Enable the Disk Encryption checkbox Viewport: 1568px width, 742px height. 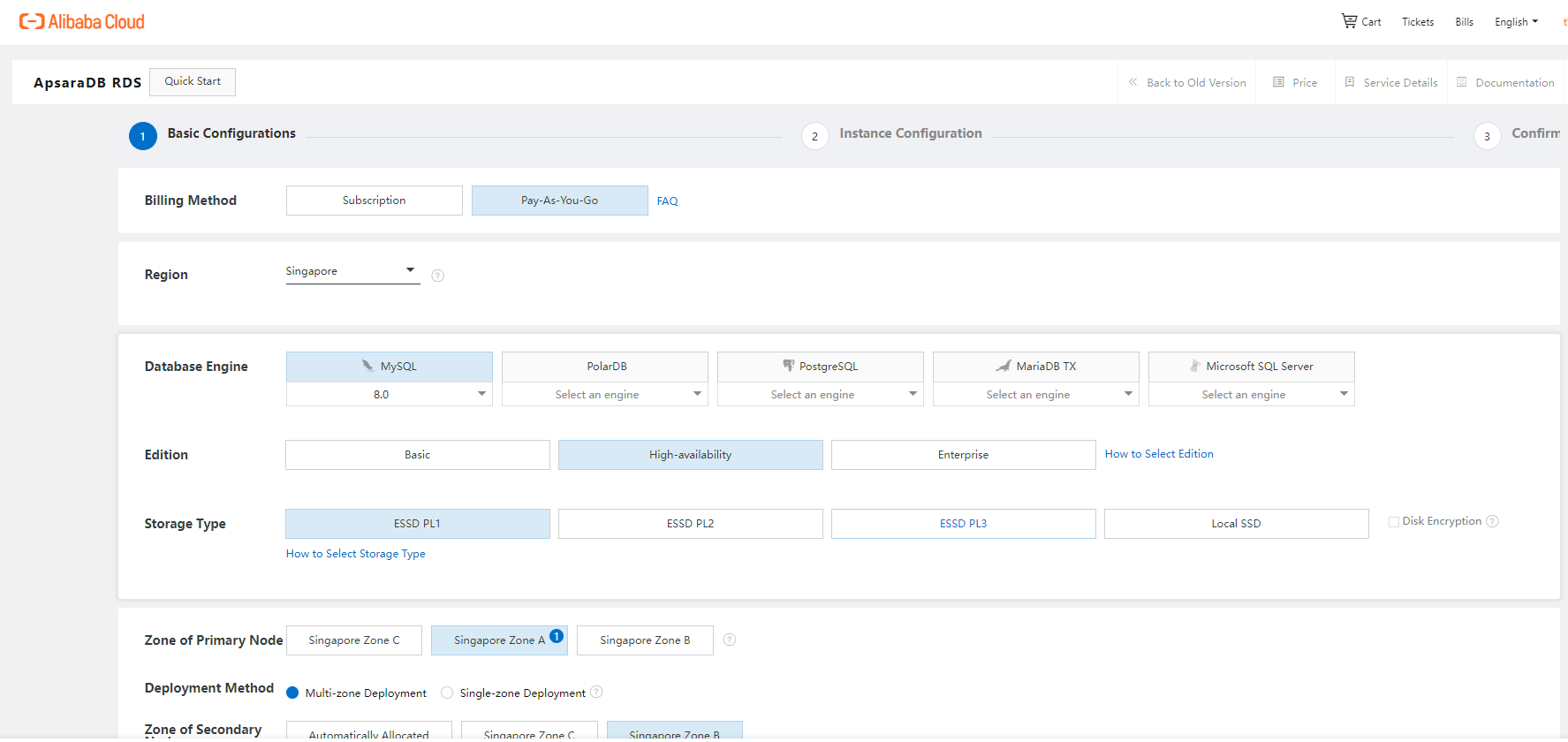(x=1394, y=522)
